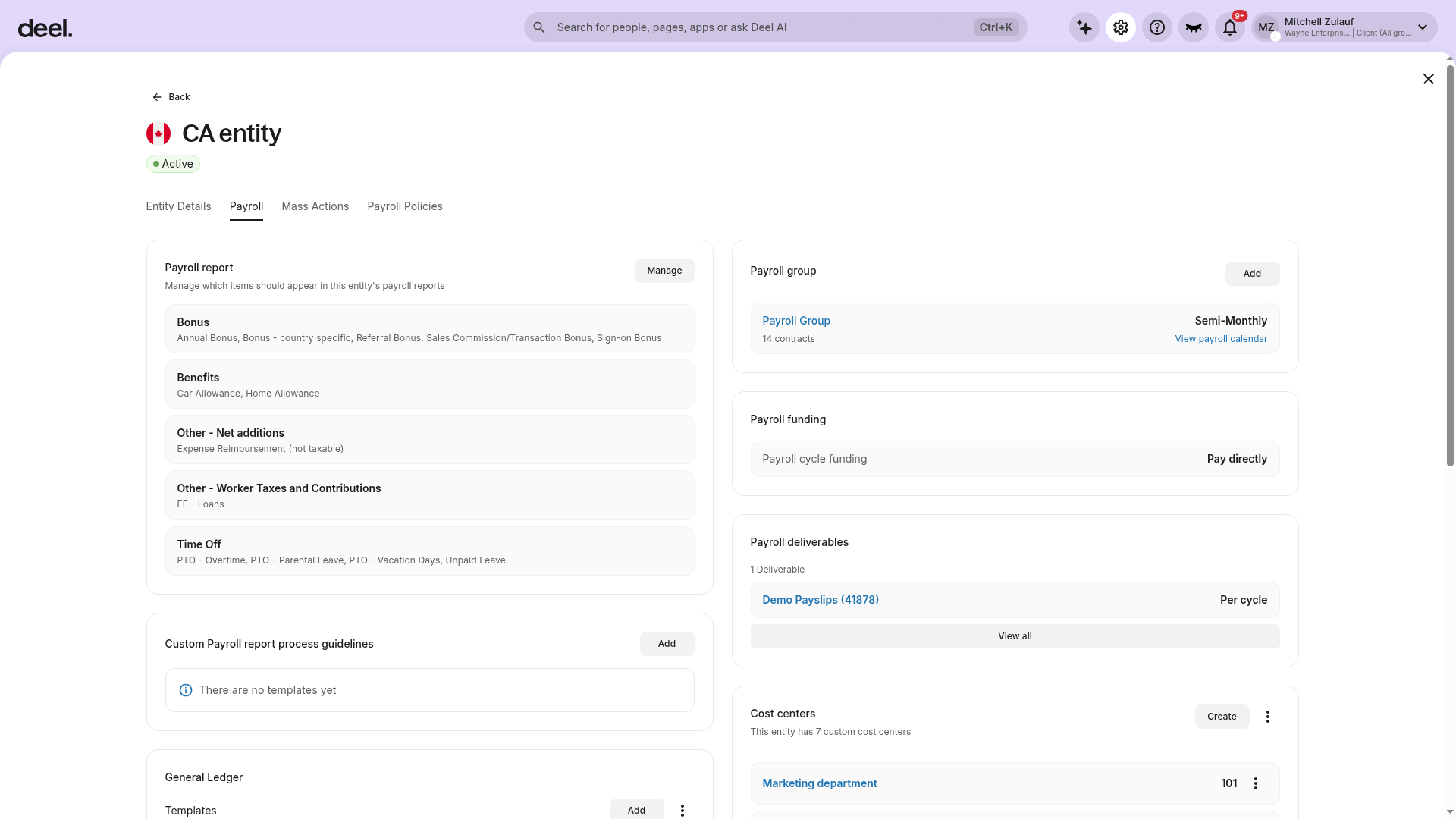Screen dimensions: 1456x819
Task: Open the help question mark icon
Action: coord(1157,27)
